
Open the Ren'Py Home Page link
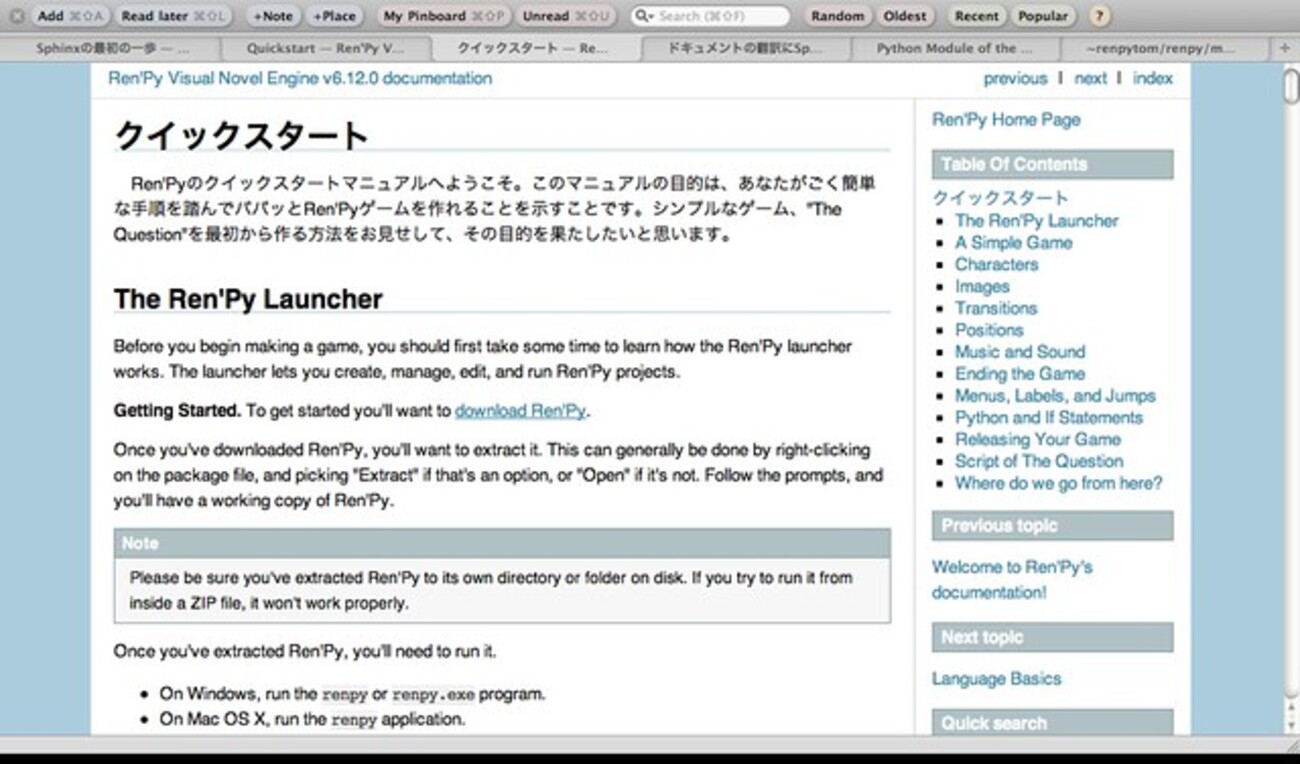(x=1006, y=120)
